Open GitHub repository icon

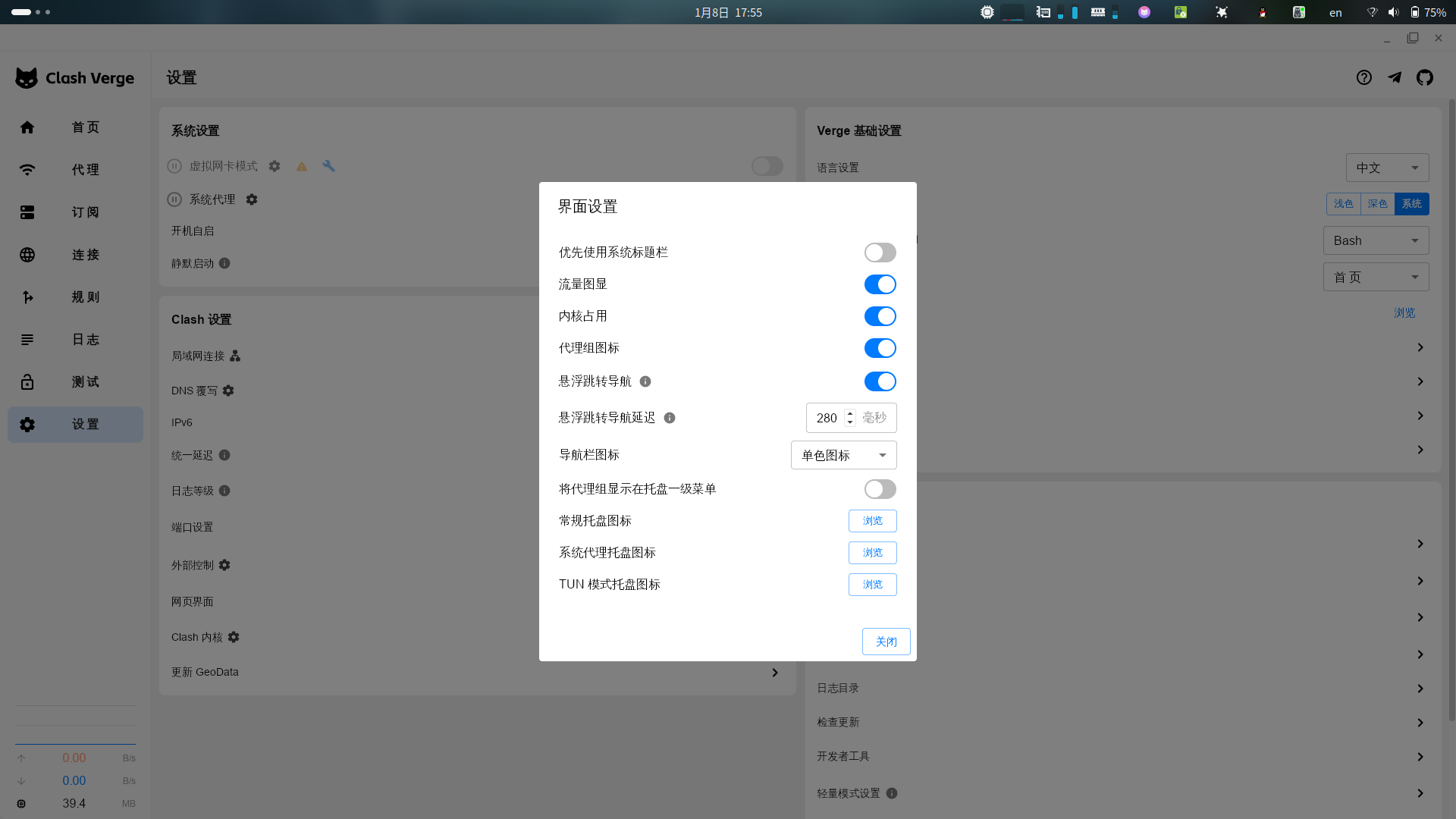[1425, 77]
